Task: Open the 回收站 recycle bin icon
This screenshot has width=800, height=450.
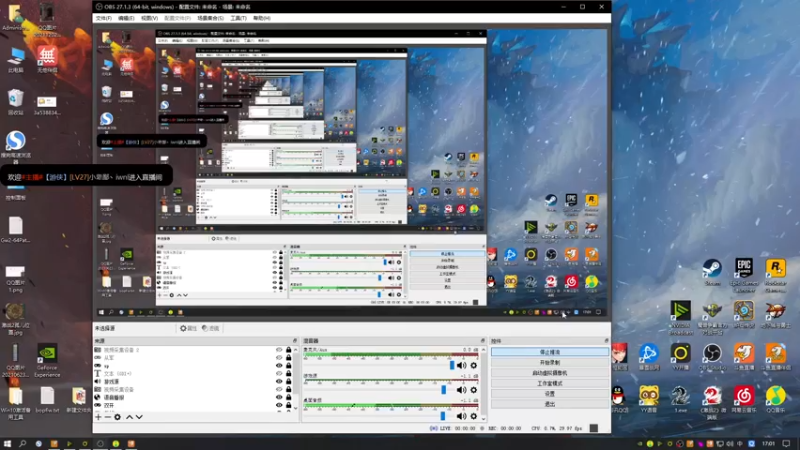Action: coord(15,102)
